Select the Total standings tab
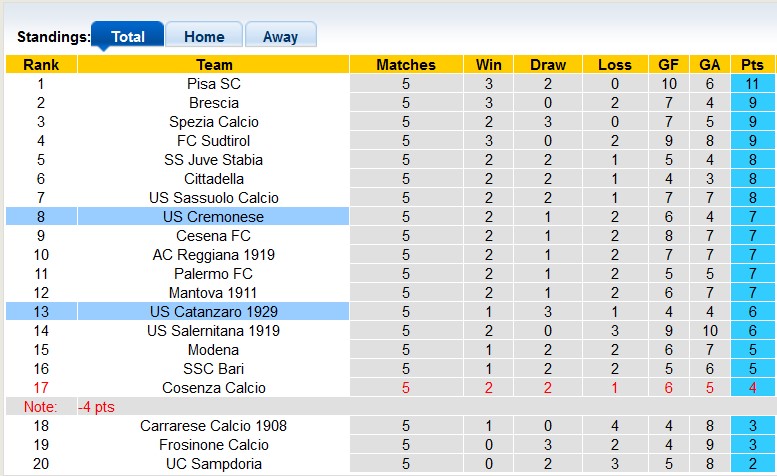This screenshot has height=476, width=777. (x=127, y=37)
